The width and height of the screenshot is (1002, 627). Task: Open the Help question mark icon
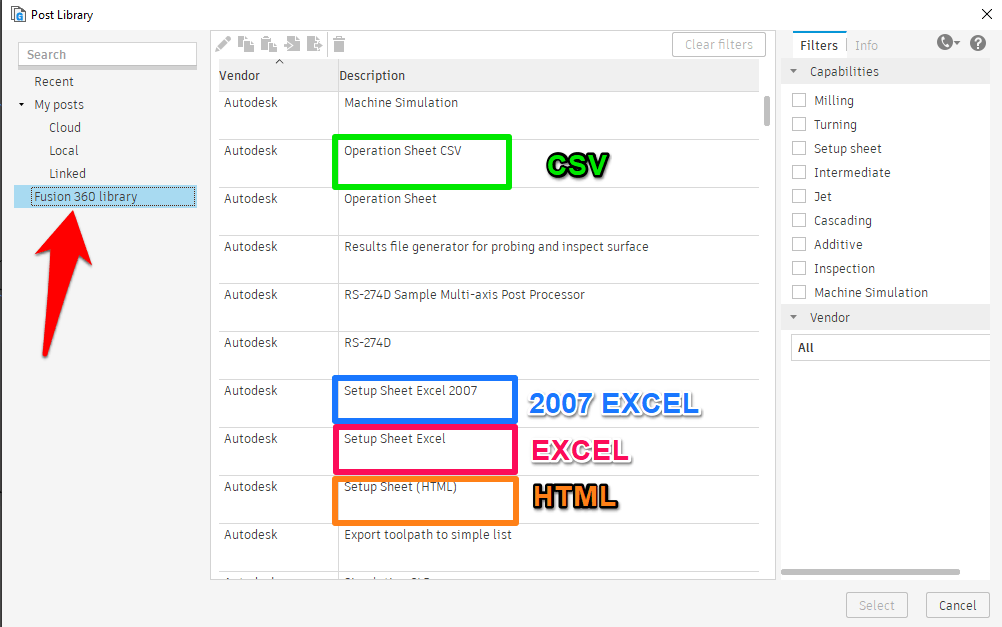pos(979,44)
